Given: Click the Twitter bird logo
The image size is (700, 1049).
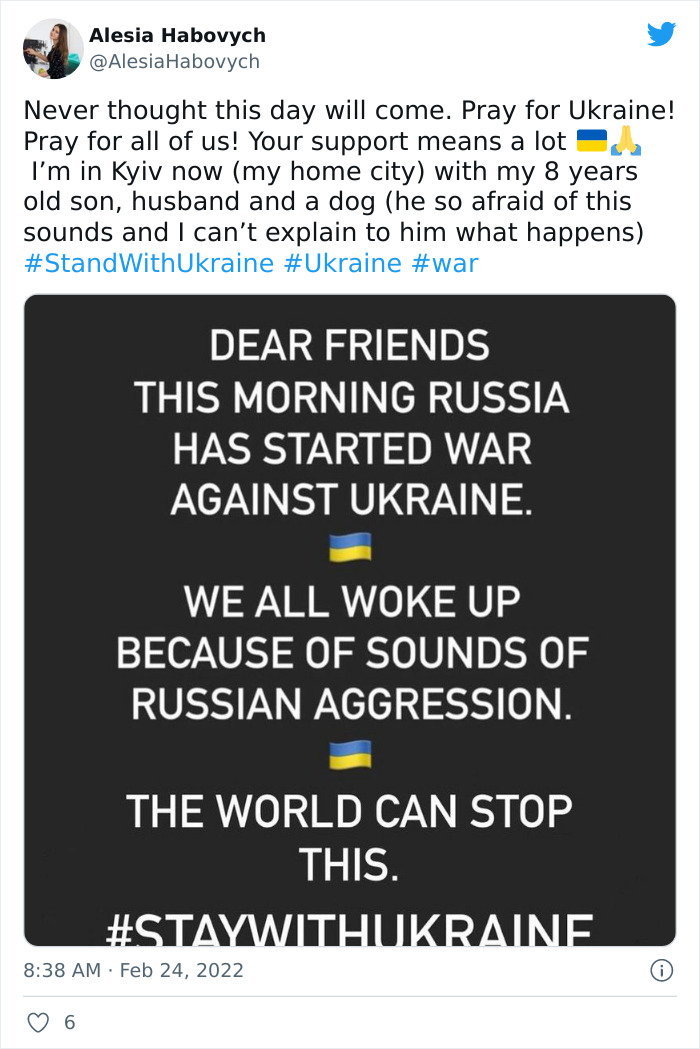Looking at the screenshot, I should click(662, 35).
